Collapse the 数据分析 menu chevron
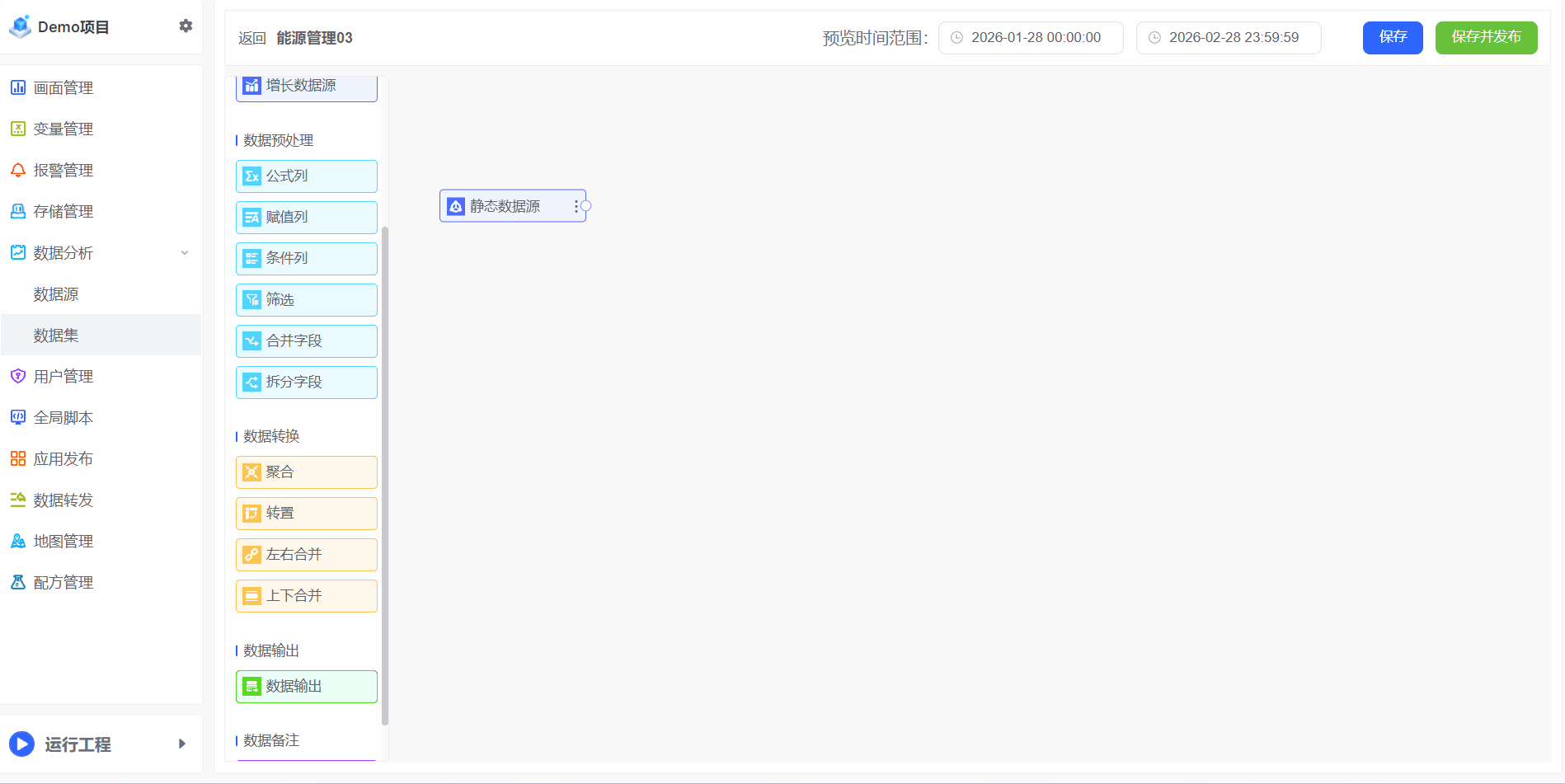Viewport: 1565px width, 784px height. tap(185, 253)
